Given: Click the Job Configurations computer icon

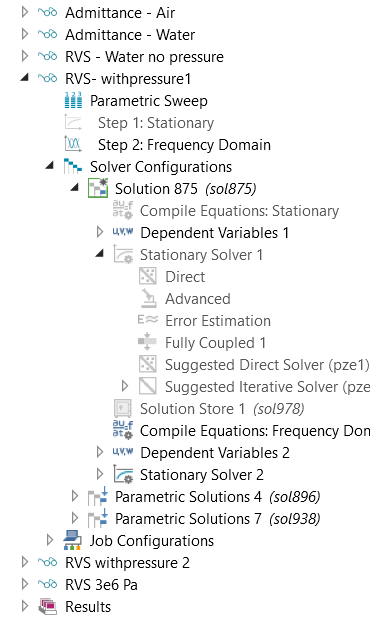Looking at the screenshot, I should click(73, 540).
